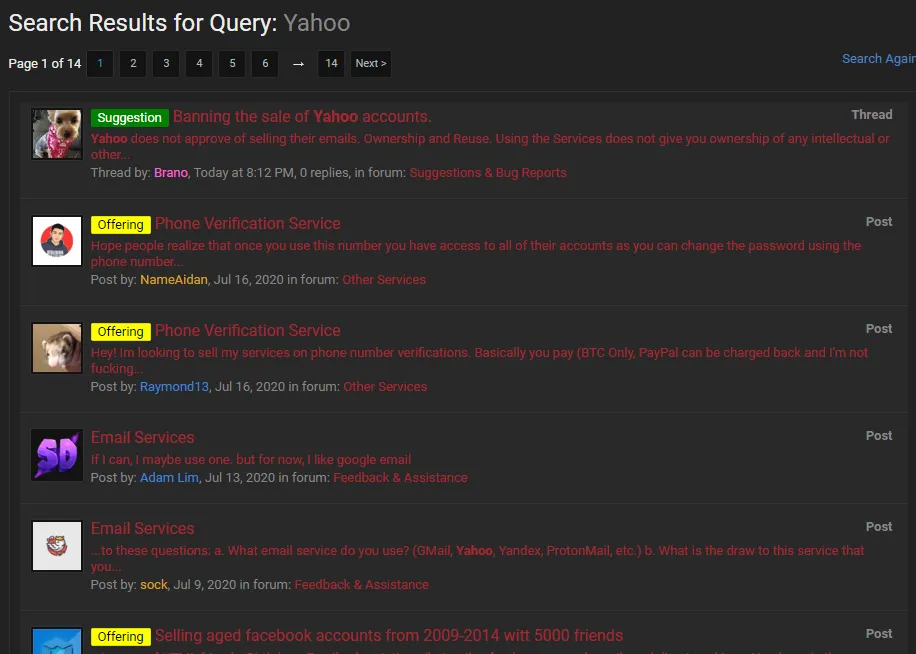Open Raymond13's user profile link

[x=174, y=387]
